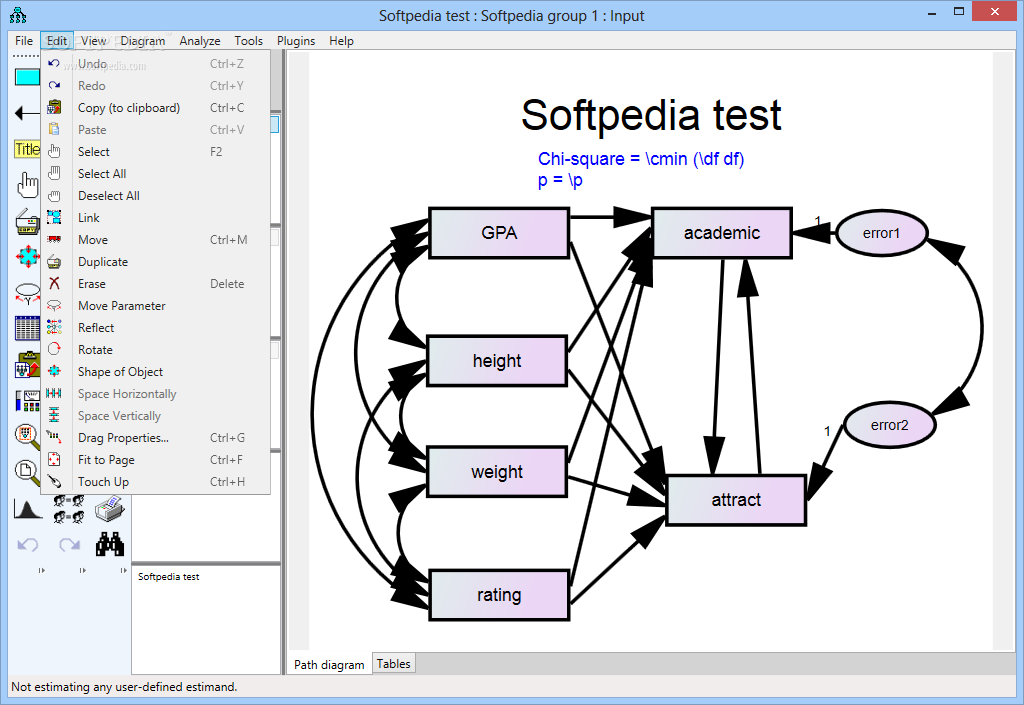
Task: Choose Link in the Edit menu
Action: (x=155, y=217)
